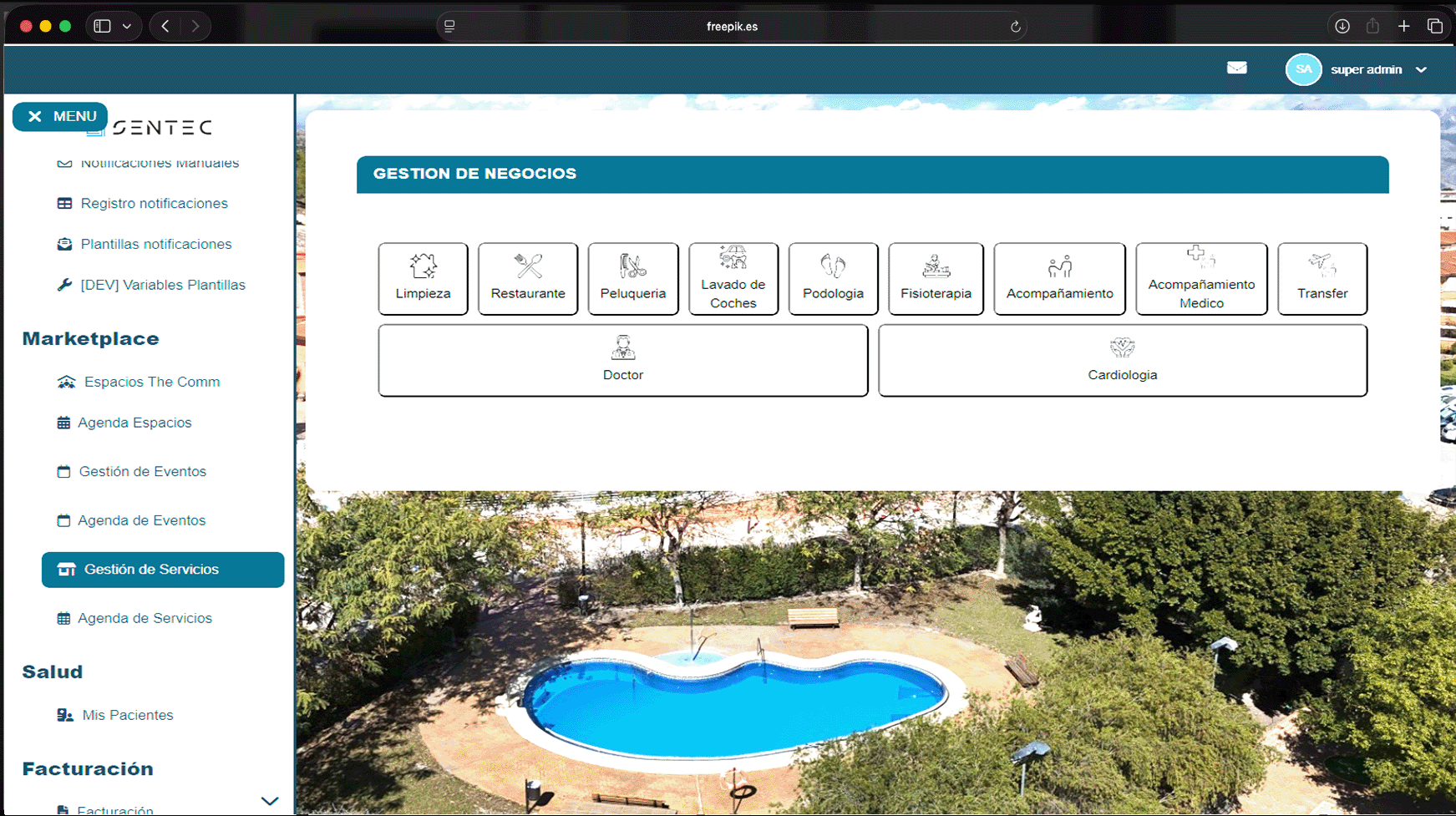Viewport: 1456px width, 816px height.
Task: Click the Safari share icon
Action: (1372, 27)
